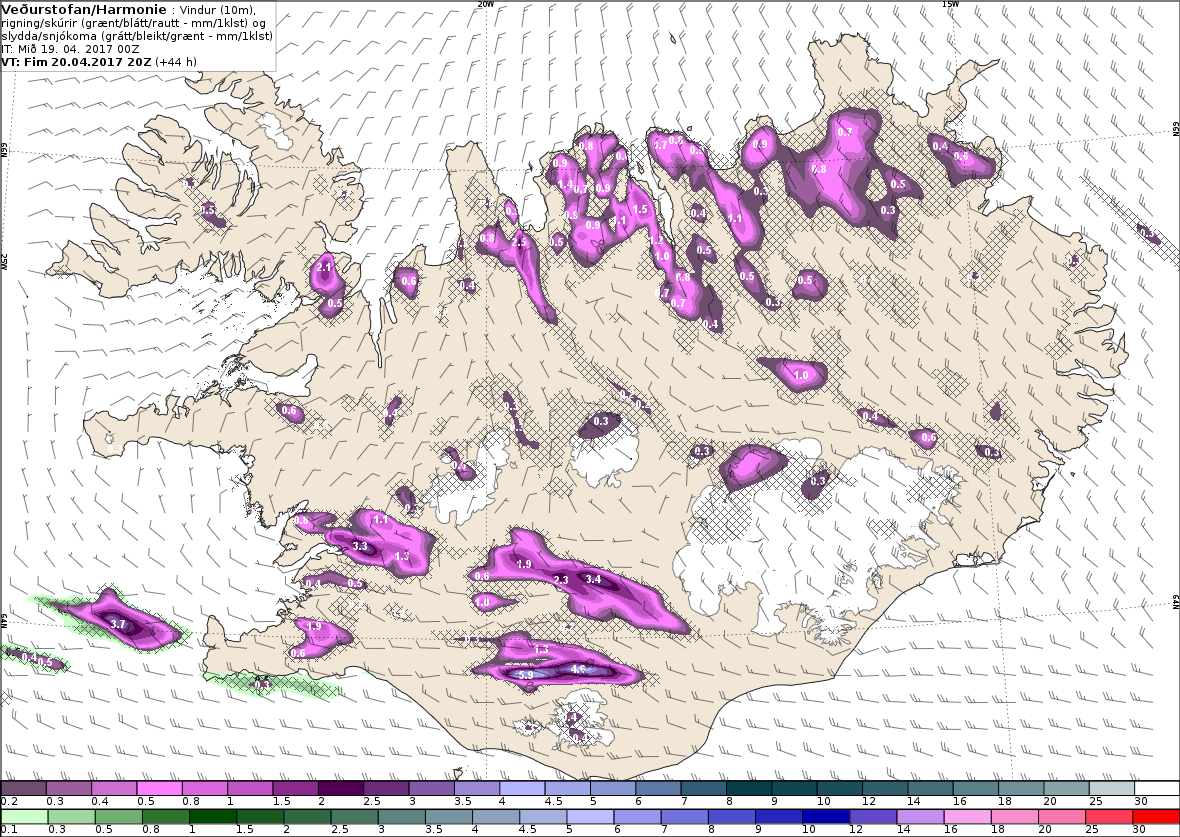Click the 4.6 precipitation value label
Image resolution: width=1180 pixels, height=837 pixels.
click(578, 668)
